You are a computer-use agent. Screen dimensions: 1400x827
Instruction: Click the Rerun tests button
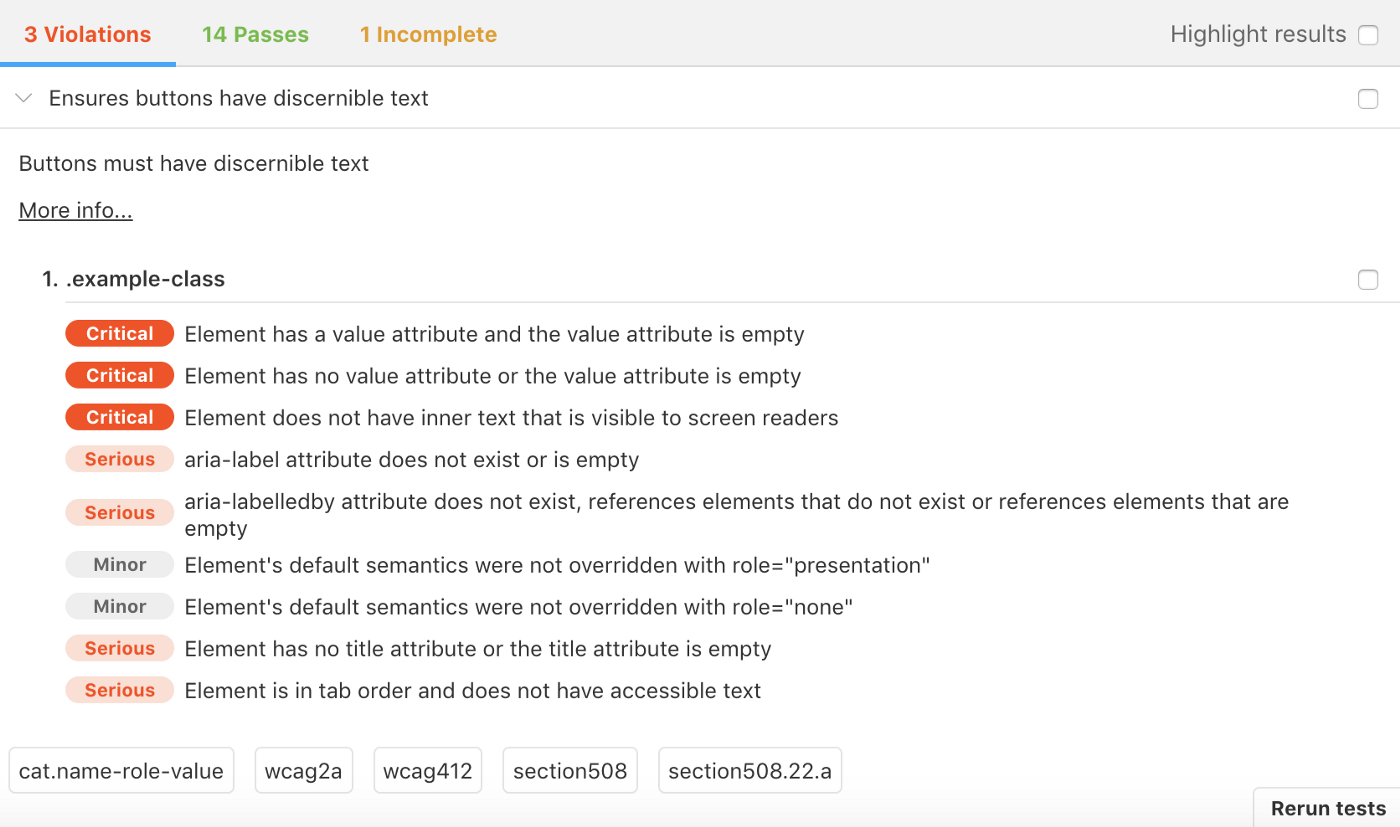1328,809
